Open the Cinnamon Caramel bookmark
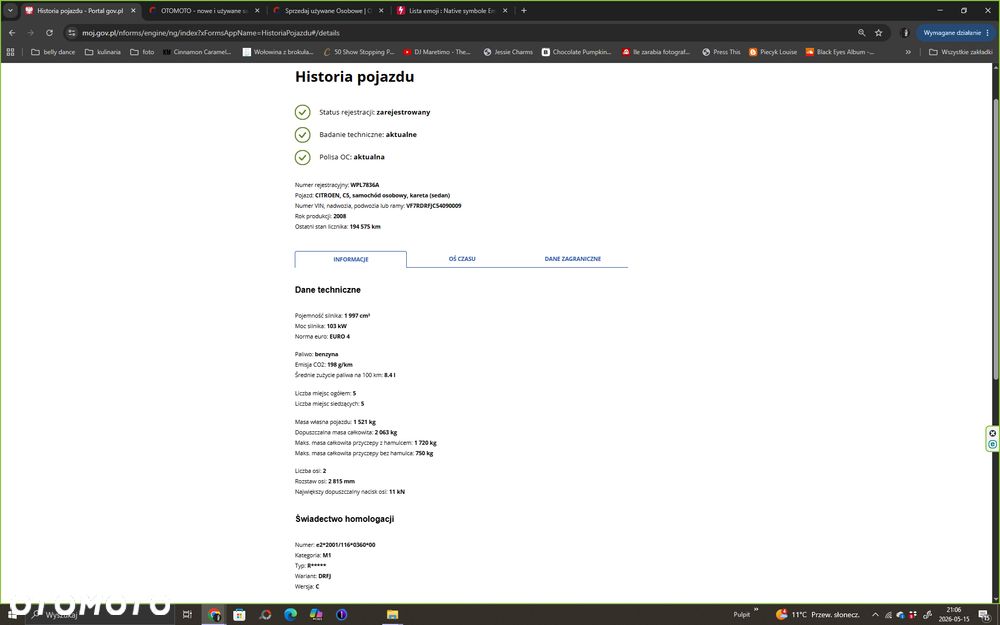Screen dimensions: 1000x625 (196, 52)
